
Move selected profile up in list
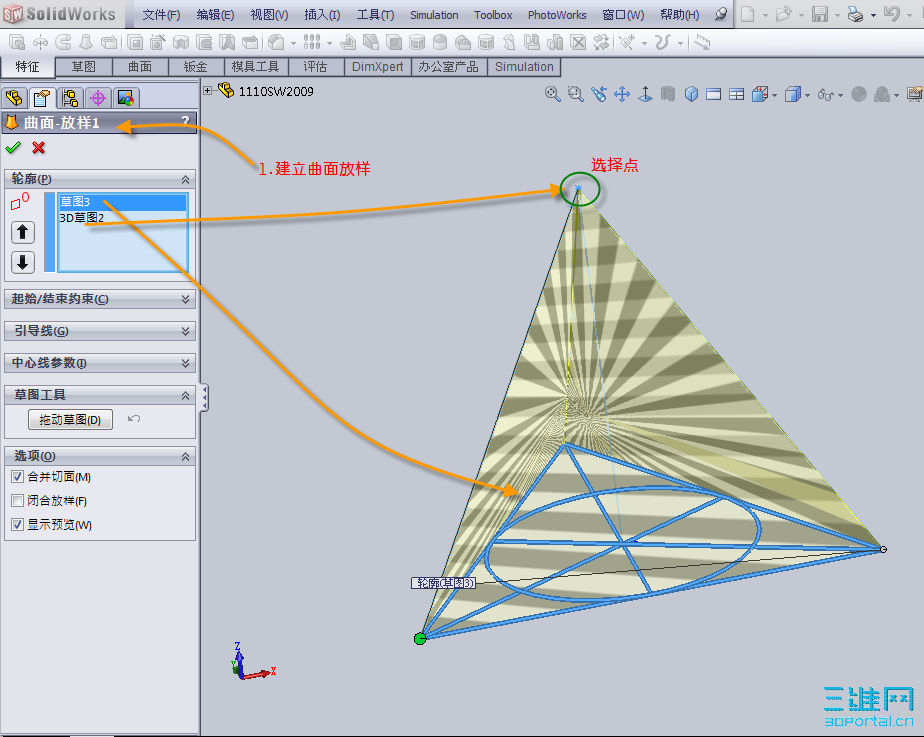pos(23,232)
